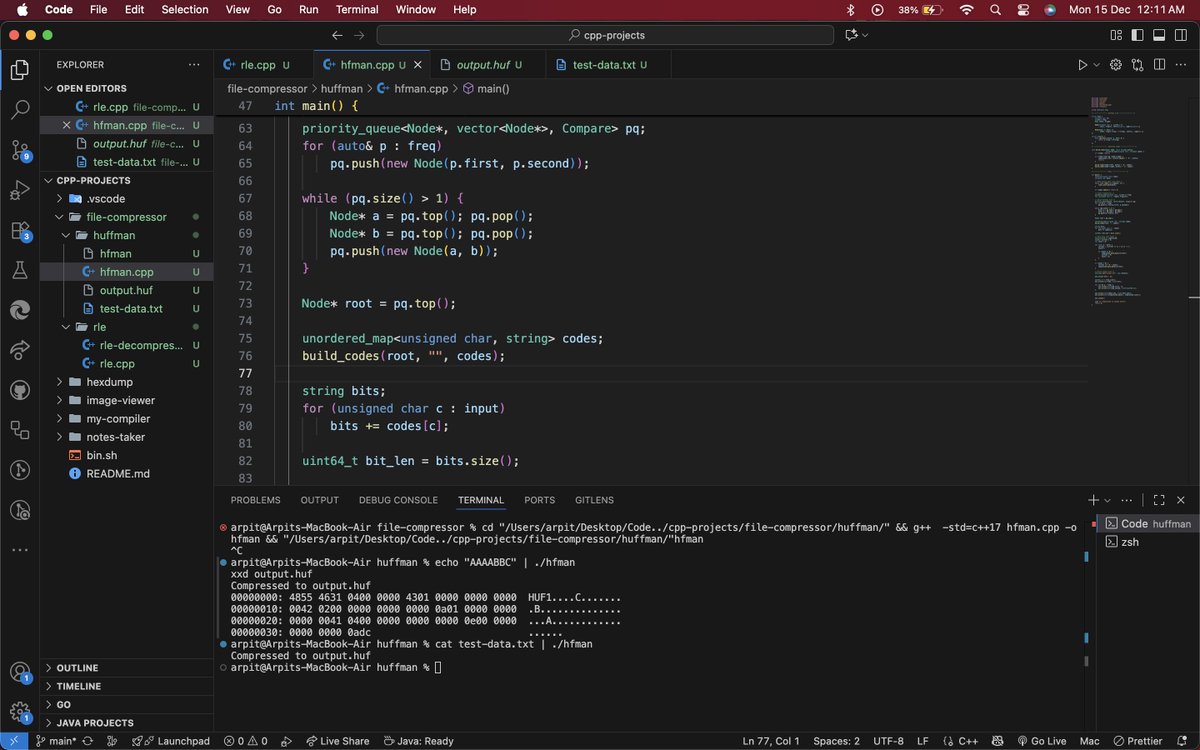Open new terminal launch profile dropdown
1200x750 pixels.
(1108, 500)
